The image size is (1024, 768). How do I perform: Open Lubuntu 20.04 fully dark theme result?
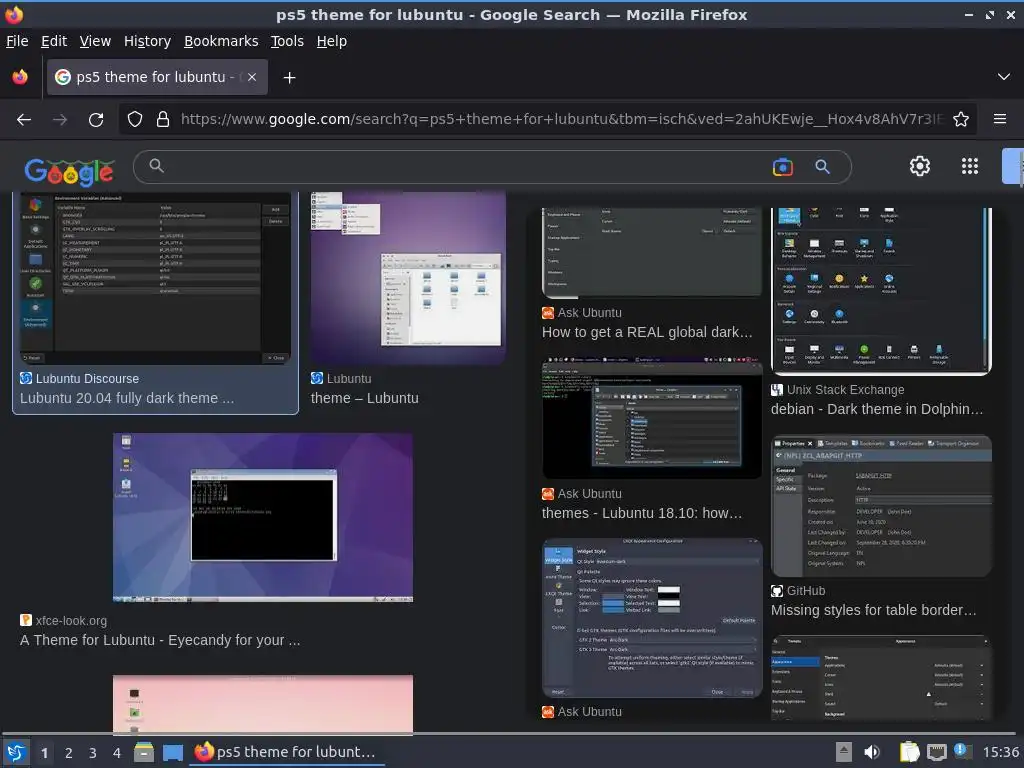[127, 398]
